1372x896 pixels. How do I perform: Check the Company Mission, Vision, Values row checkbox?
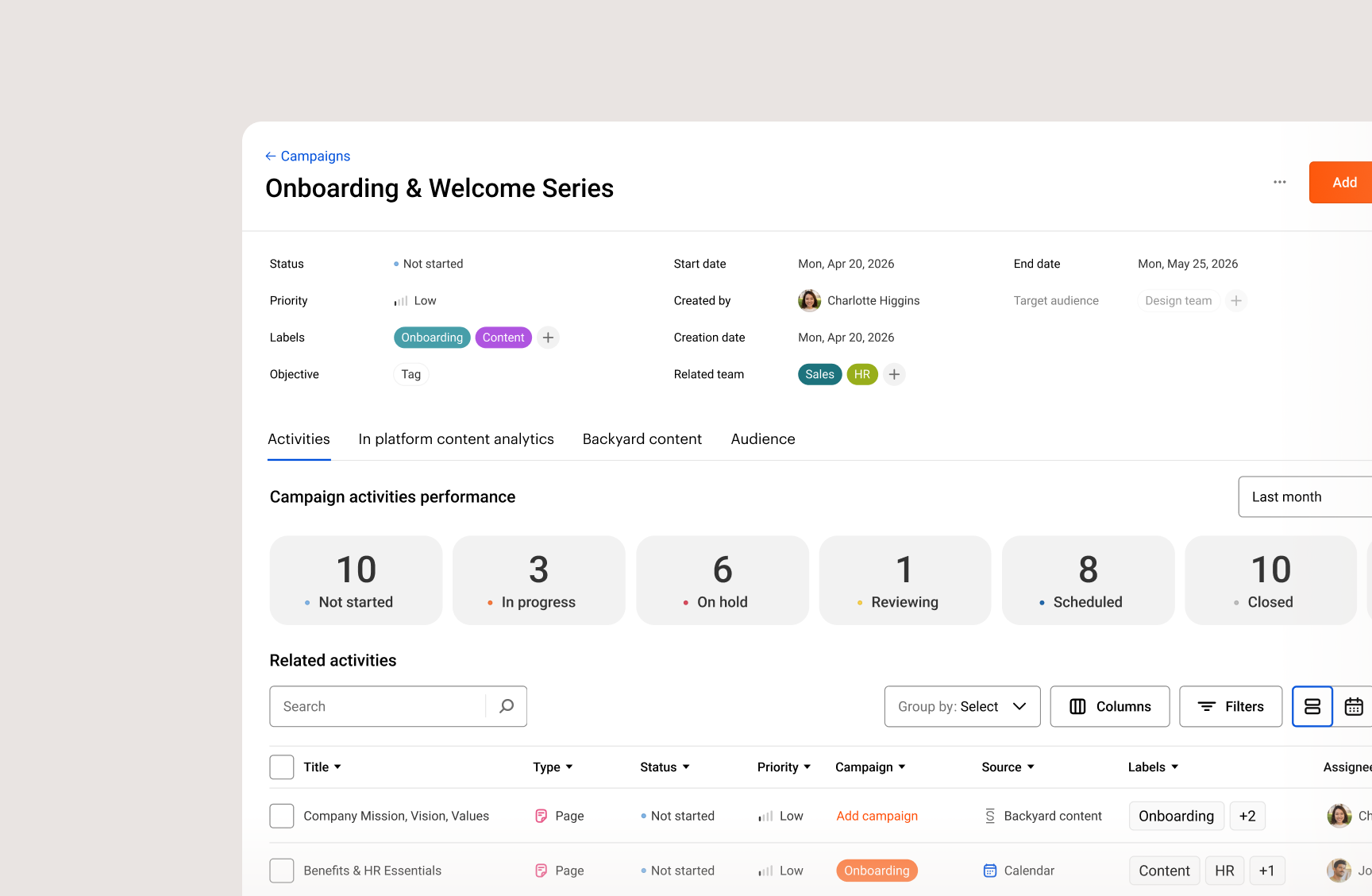[x=282, y=815]
